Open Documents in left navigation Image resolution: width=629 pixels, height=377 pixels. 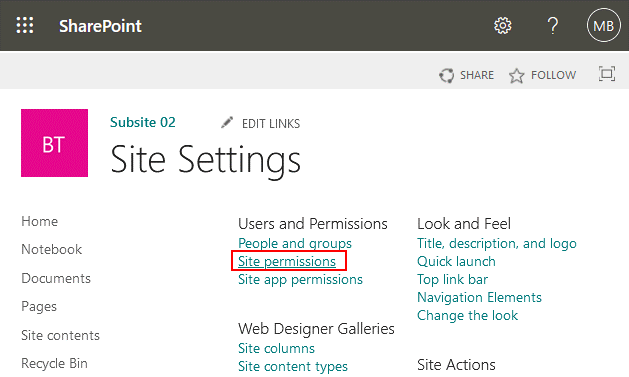pos(56,278)
